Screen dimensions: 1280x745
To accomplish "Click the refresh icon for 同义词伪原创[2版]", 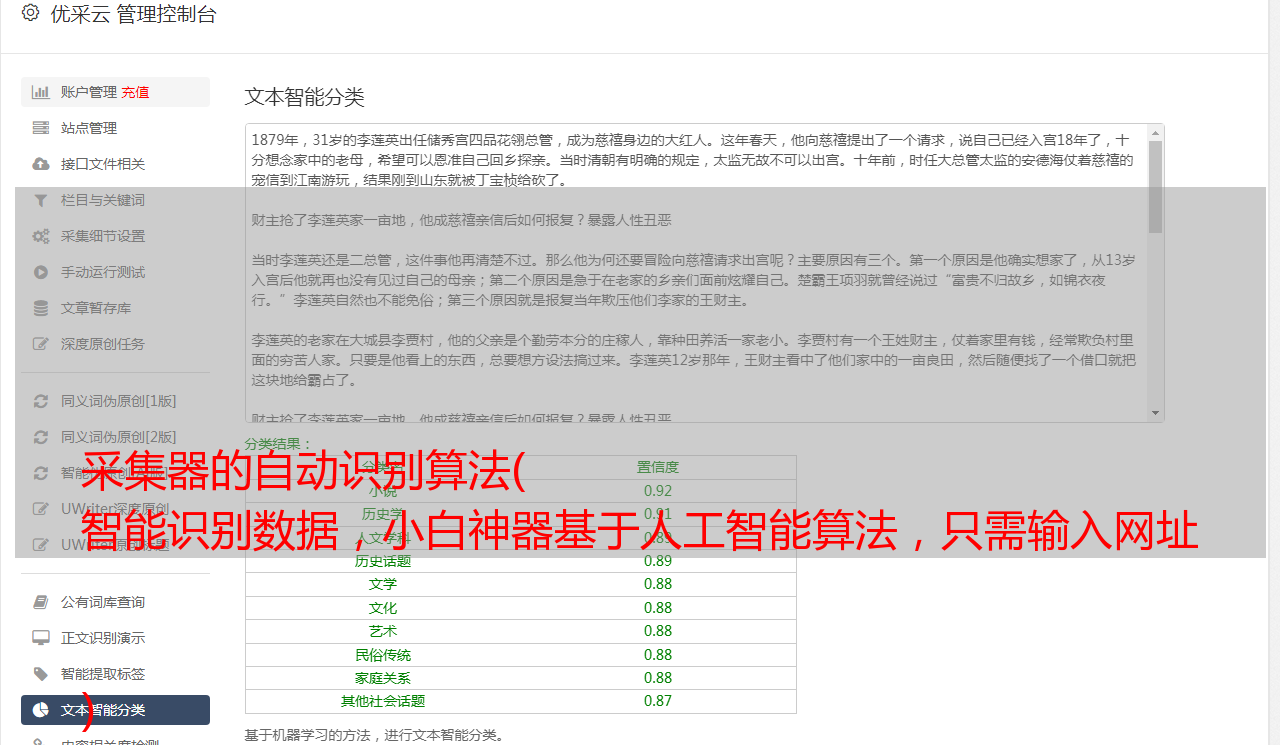I will (x=41, y=437).
